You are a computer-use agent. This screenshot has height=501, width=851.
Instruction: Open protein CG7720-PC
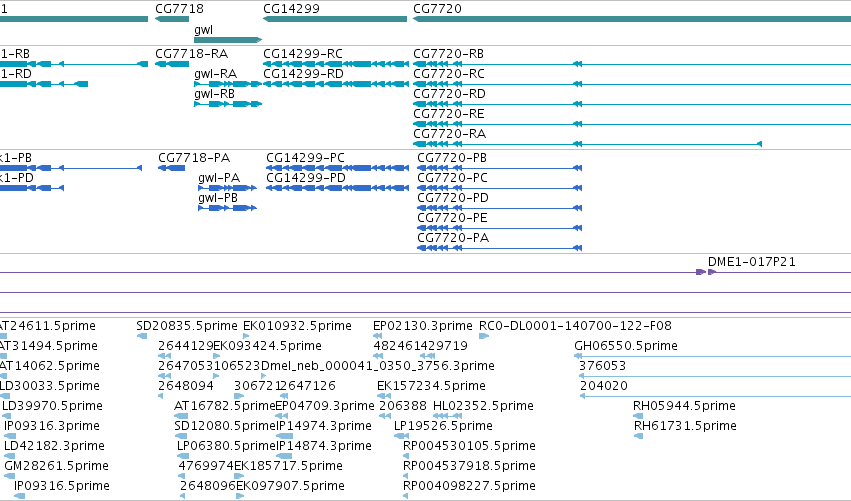pos(453,178)
